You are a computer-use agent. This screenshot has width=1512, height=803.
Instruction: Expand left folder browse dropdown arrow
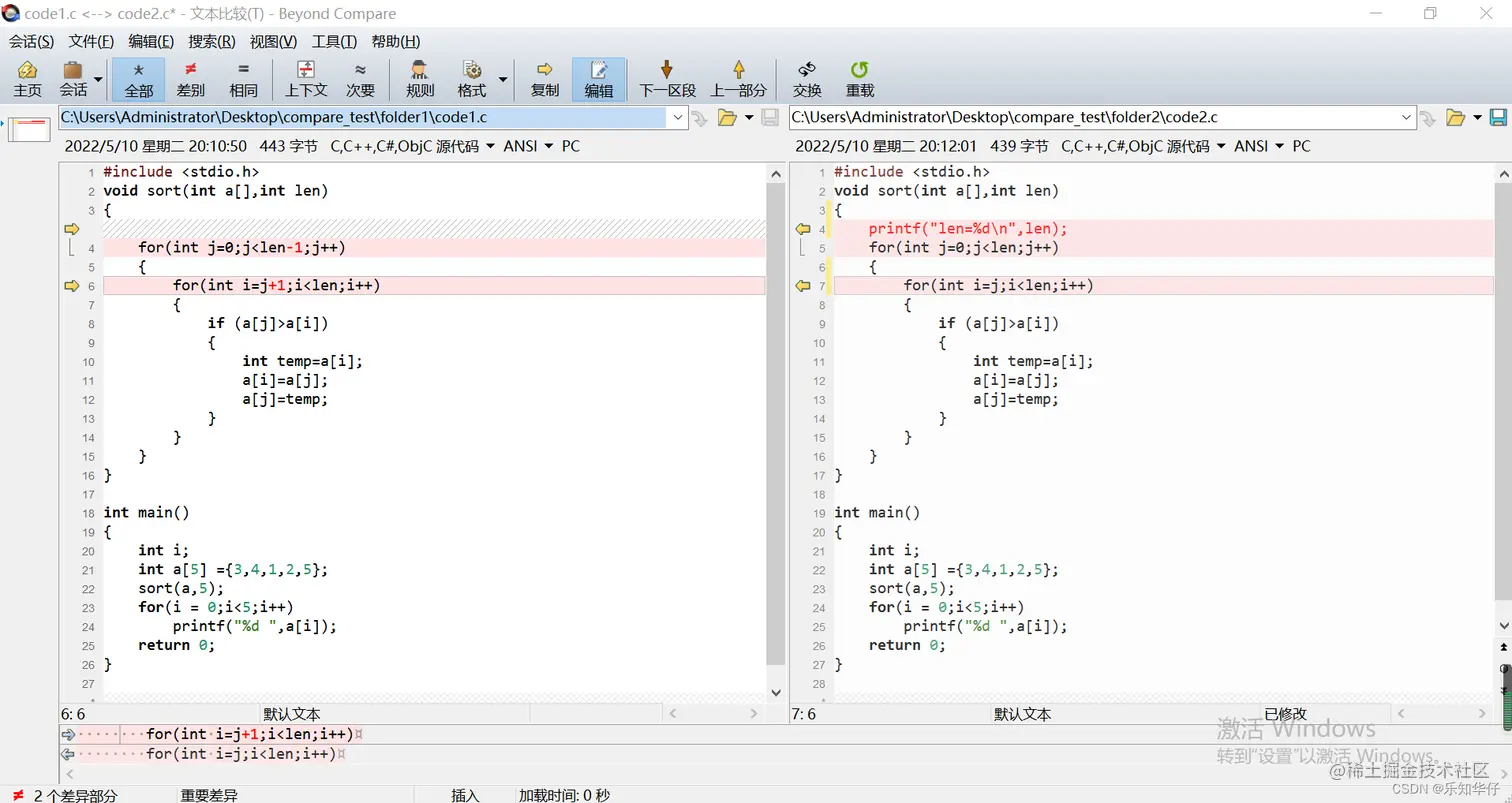749,118
